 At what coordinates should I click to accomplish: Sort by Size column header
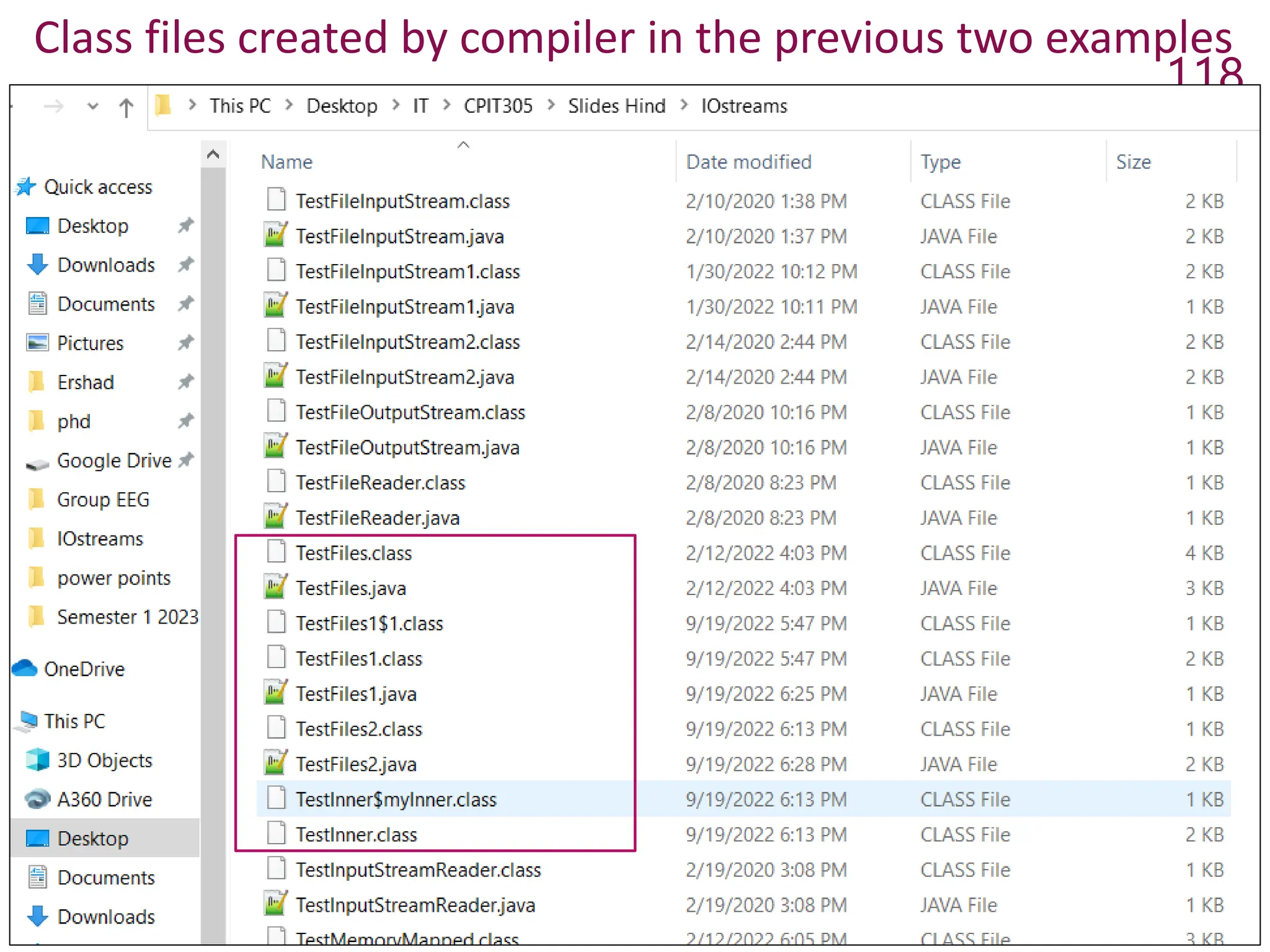click(1133, 162)
